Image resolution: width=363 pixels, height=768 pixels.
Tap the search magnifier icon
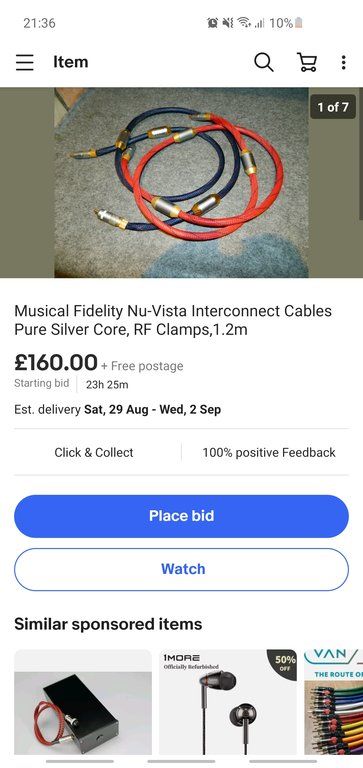pos(264,62)
